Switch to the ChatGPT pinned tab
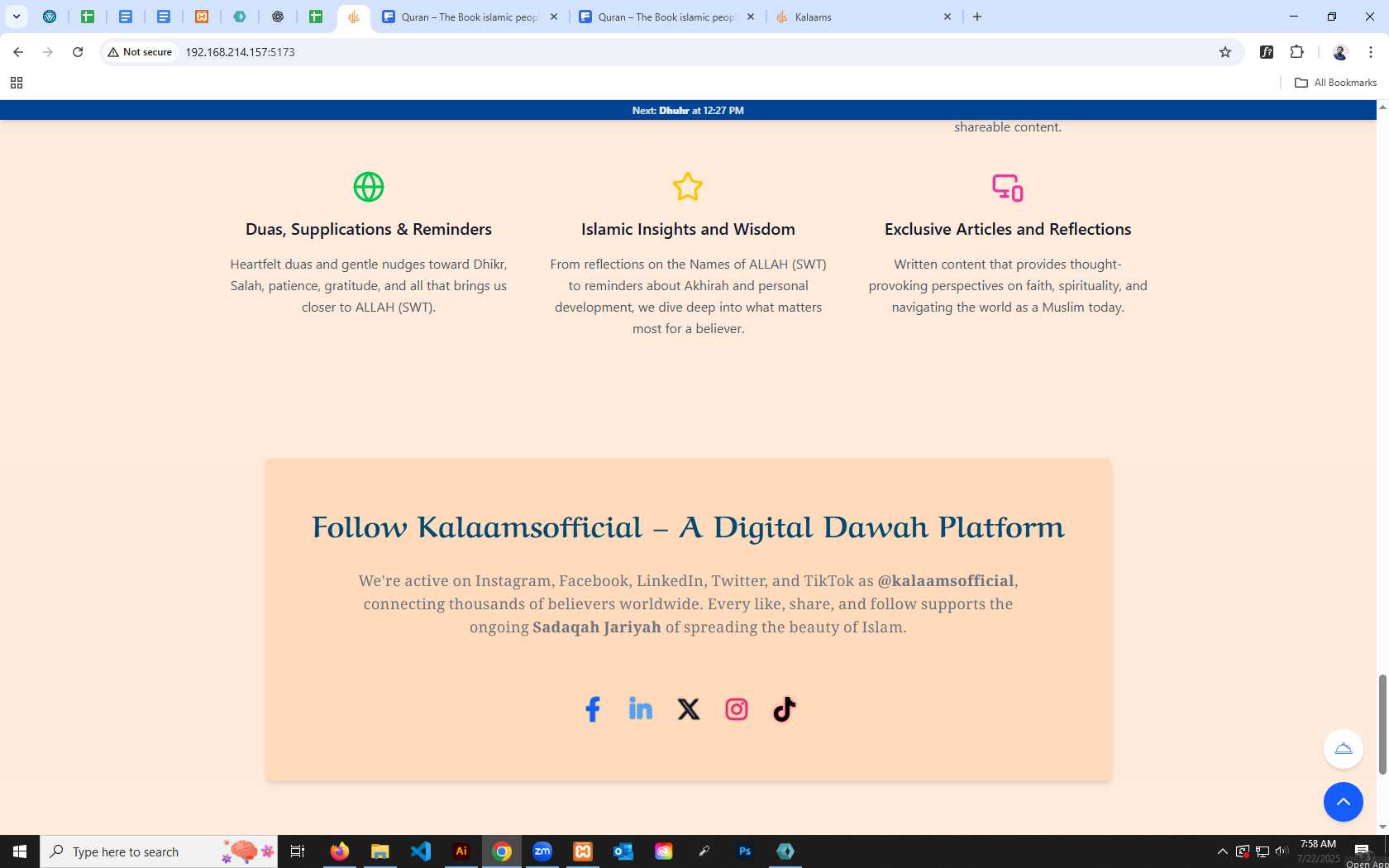 click(x=278, y=17)
